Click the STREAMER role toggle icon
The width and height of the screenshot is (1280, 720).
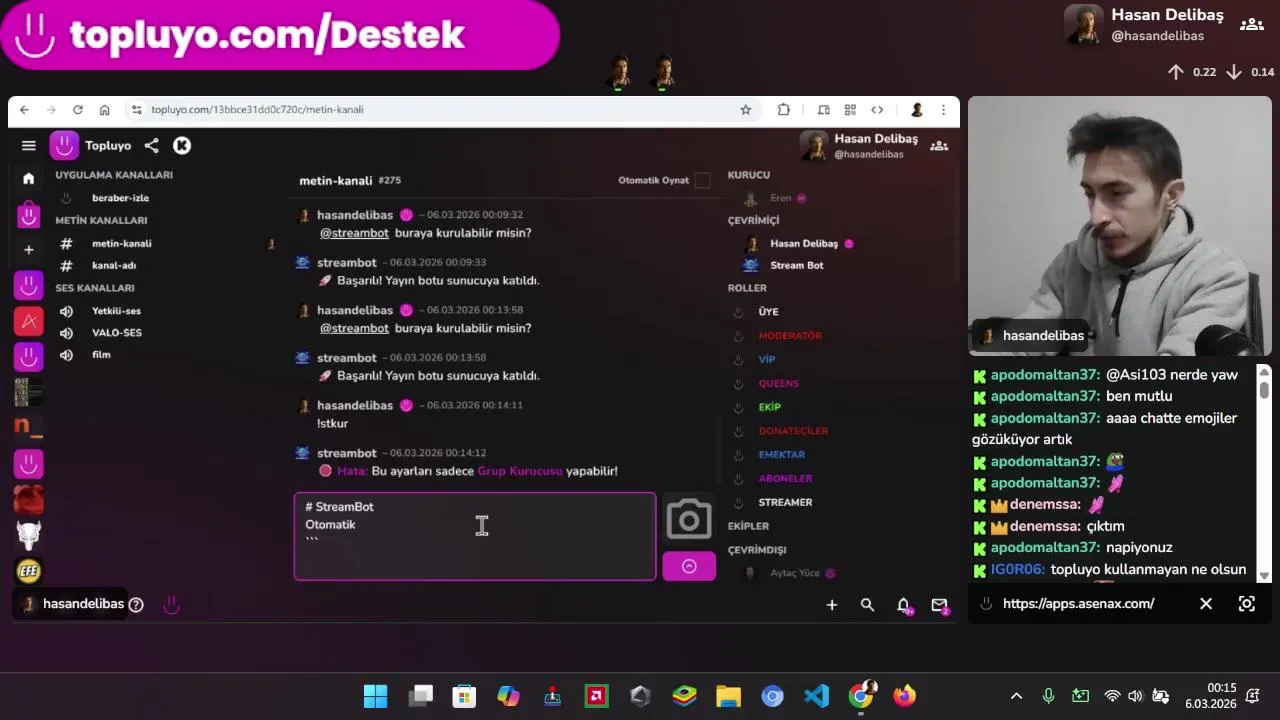click(739, 503)
